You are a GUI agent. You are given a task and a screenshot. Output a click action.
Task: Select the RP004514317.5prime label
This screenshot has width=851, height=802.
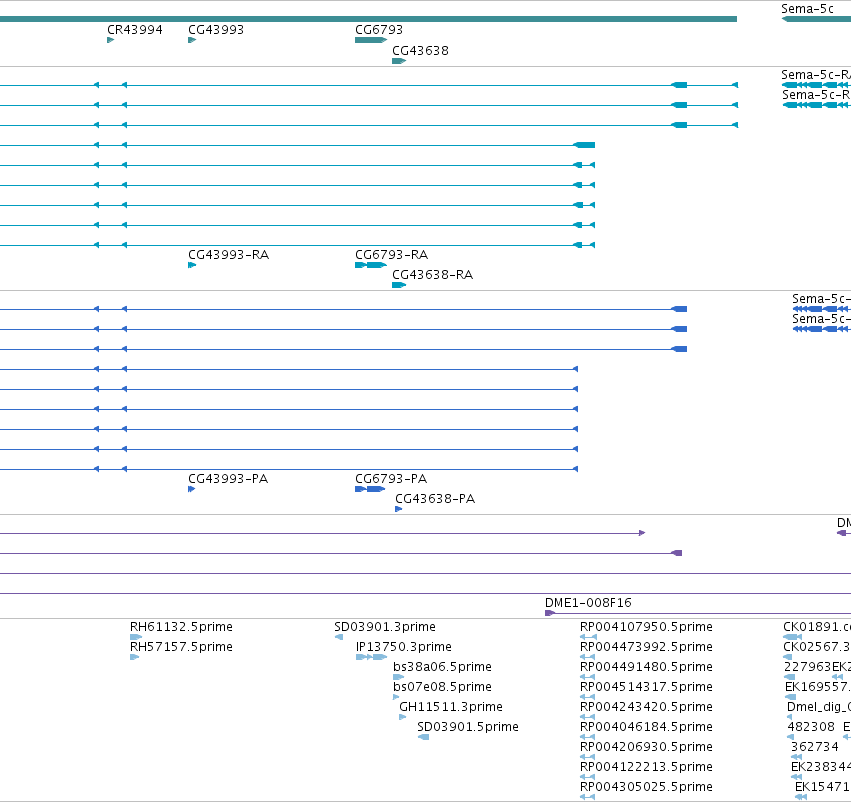point(646,687)
